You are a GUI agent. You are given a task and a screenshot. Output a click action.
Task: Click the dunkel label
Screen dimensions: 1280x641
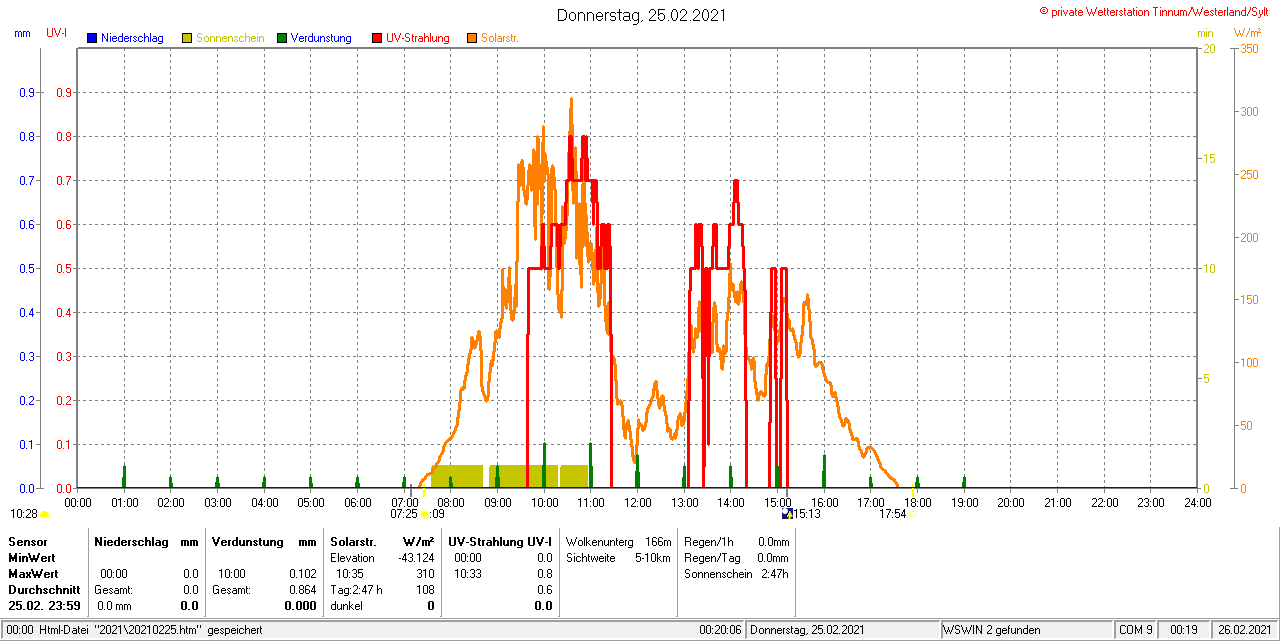click(x=347, y=606)
